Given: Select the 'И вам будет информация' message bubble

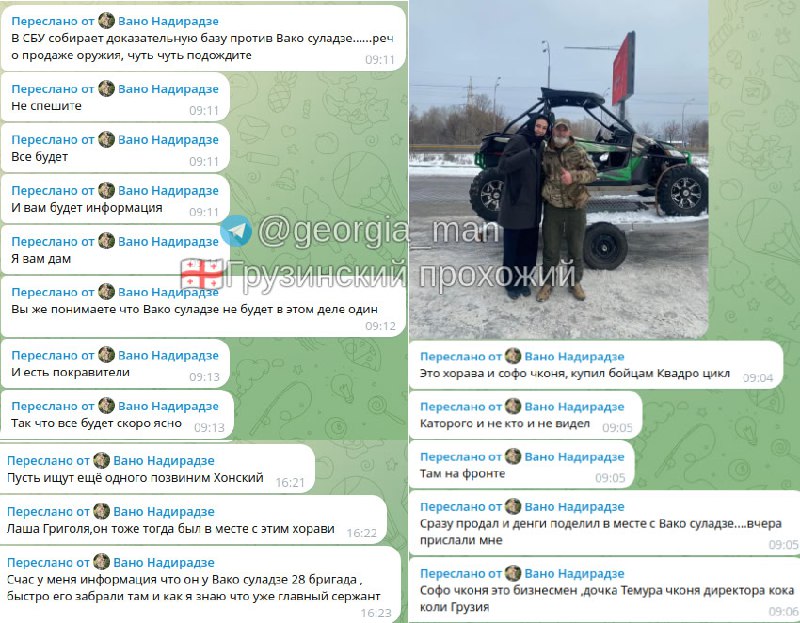Looking at the screenshot, I should pyautogui.click(x=115, y=199).
